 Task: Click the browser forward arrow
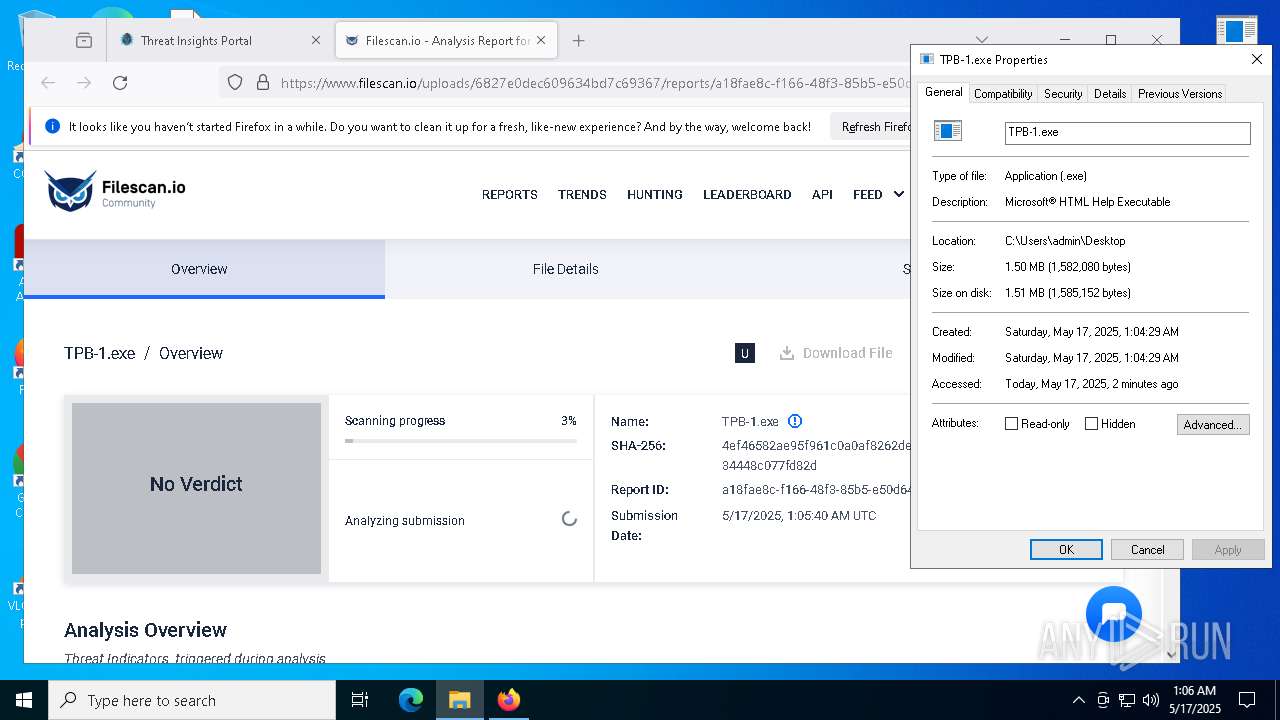(x=84, y=83)
